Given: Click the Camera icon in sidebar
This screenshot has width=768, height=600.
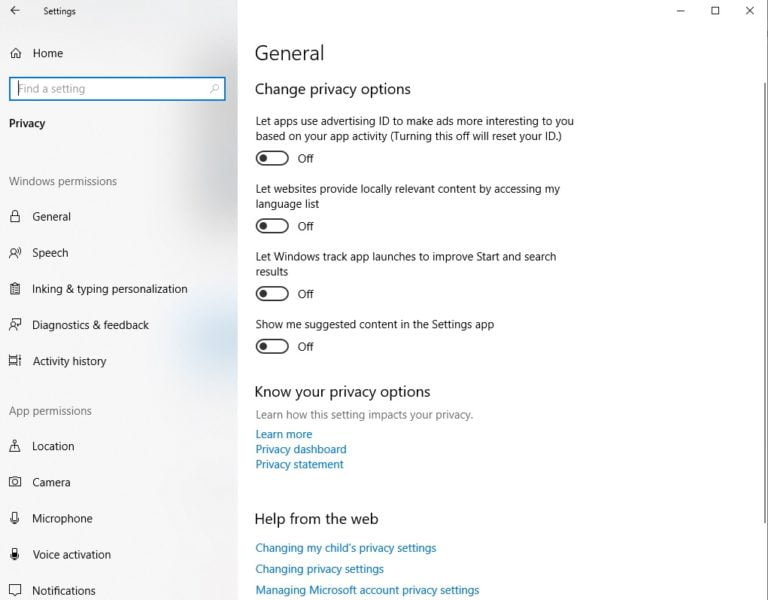Looking at the screenshot, I should [15, 482].
